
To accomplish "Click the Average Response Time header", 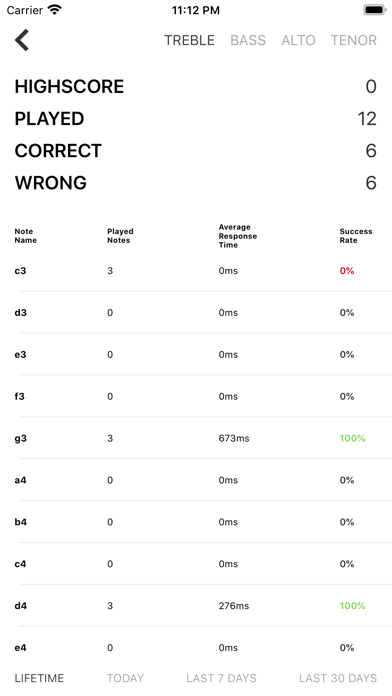I will pos(238,236).
